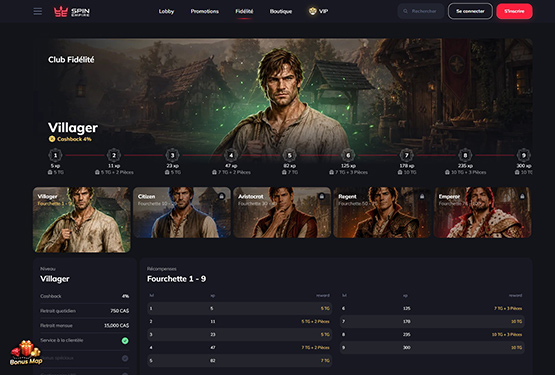Click the reward icon under 5 xp
This screenshot has height=375, width=555.
[50, 172]
